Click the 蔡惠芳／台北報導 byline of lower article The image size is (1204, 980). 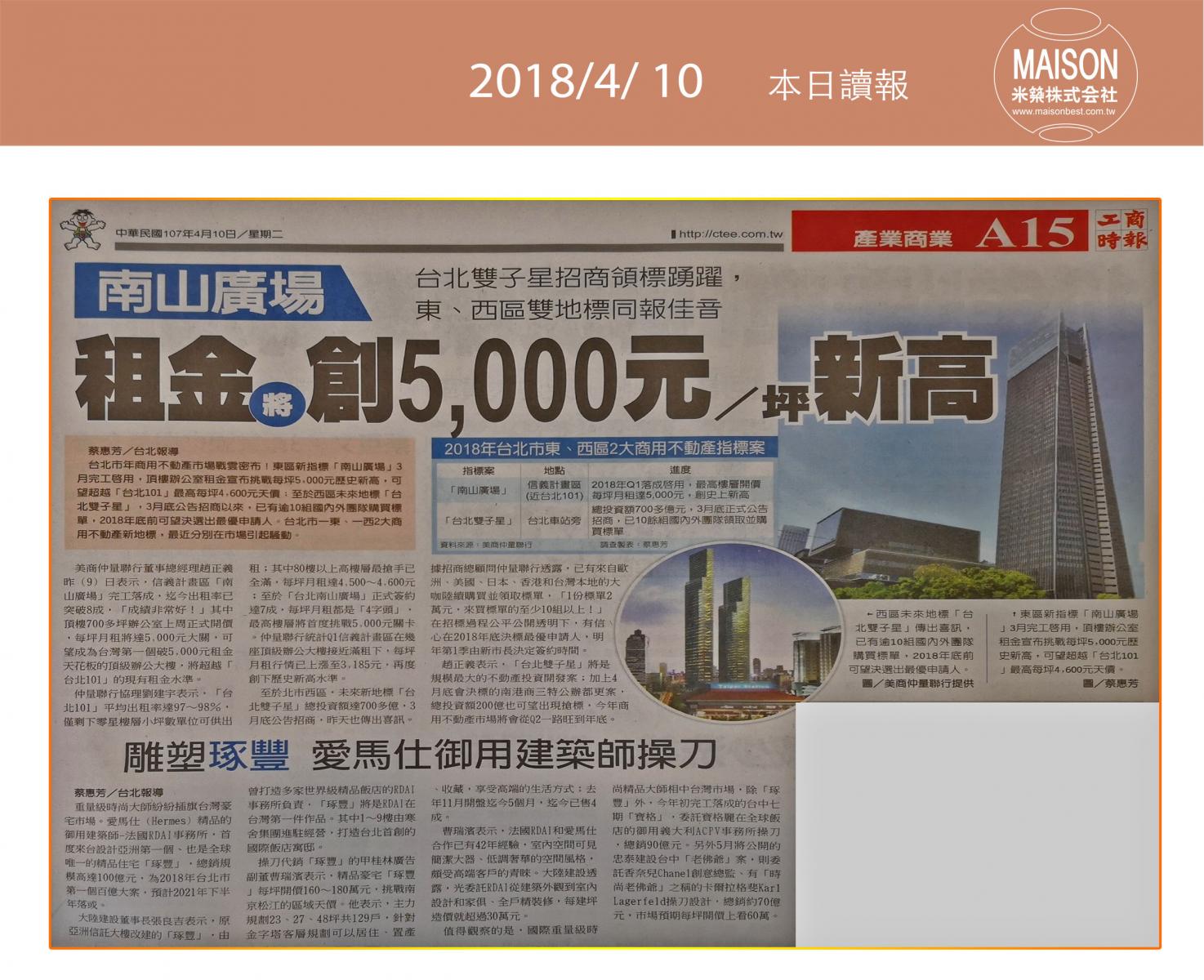[118, 793]
